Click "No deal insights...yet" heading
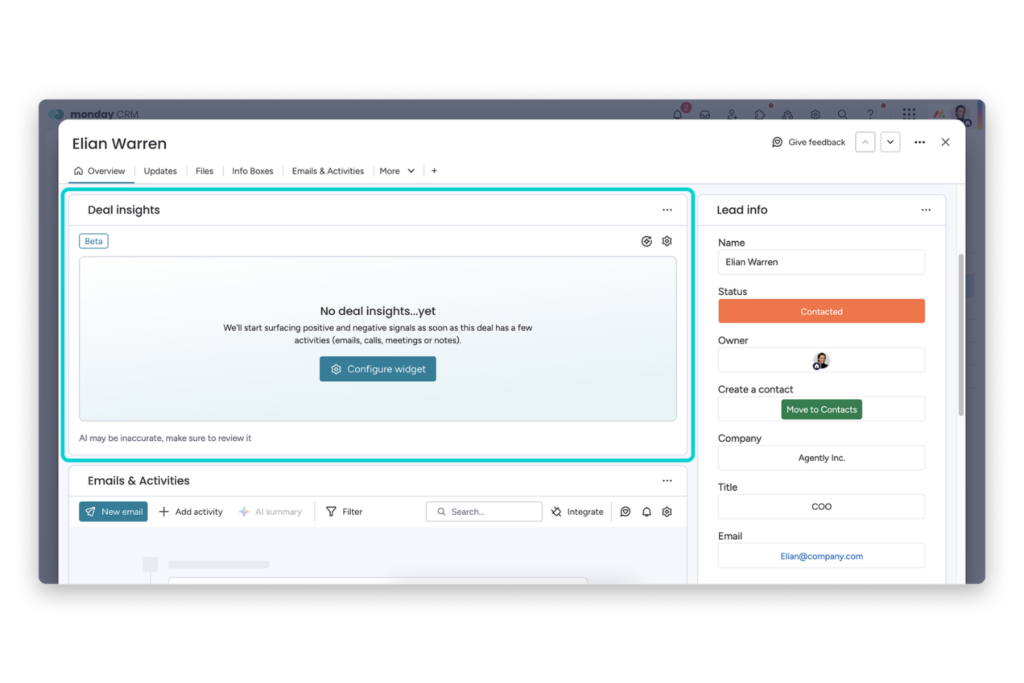1024x683 pixels. pyautogui.click(x=377, y=311)
